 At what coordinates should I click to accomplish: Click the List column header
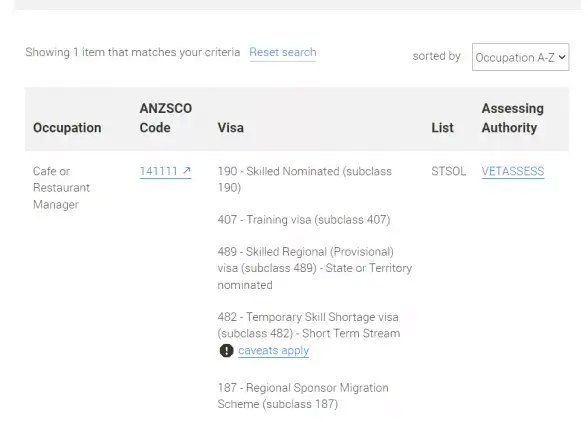(442, 128)
